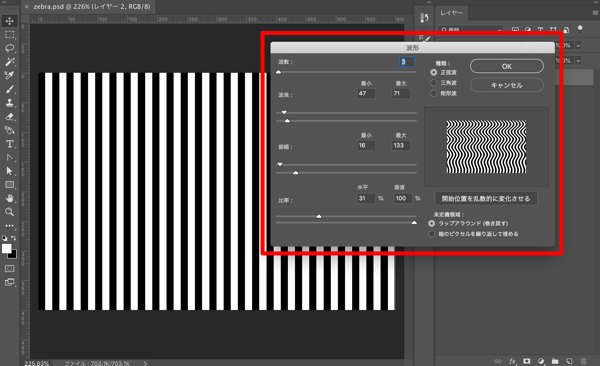Select the Hand tool
Screen dimensions: 600x366
click(x=10, y=198)
